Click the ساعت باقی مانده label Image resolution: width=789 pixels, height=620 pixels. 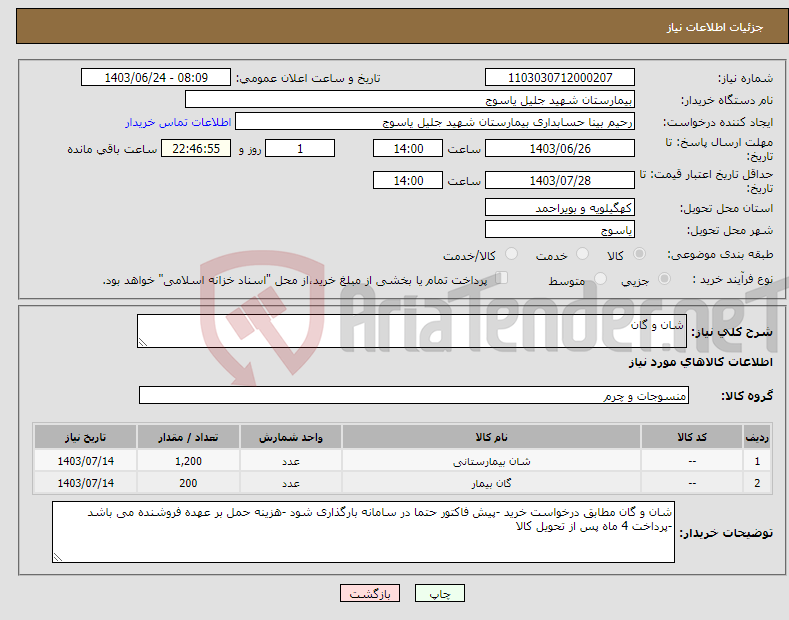coord(113,149)
